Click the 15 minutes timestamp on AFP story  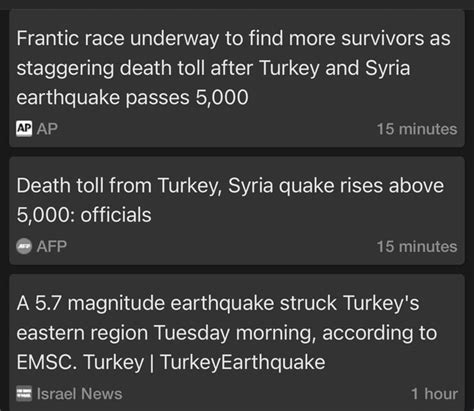pyautogui.click(x=417, y=247)
